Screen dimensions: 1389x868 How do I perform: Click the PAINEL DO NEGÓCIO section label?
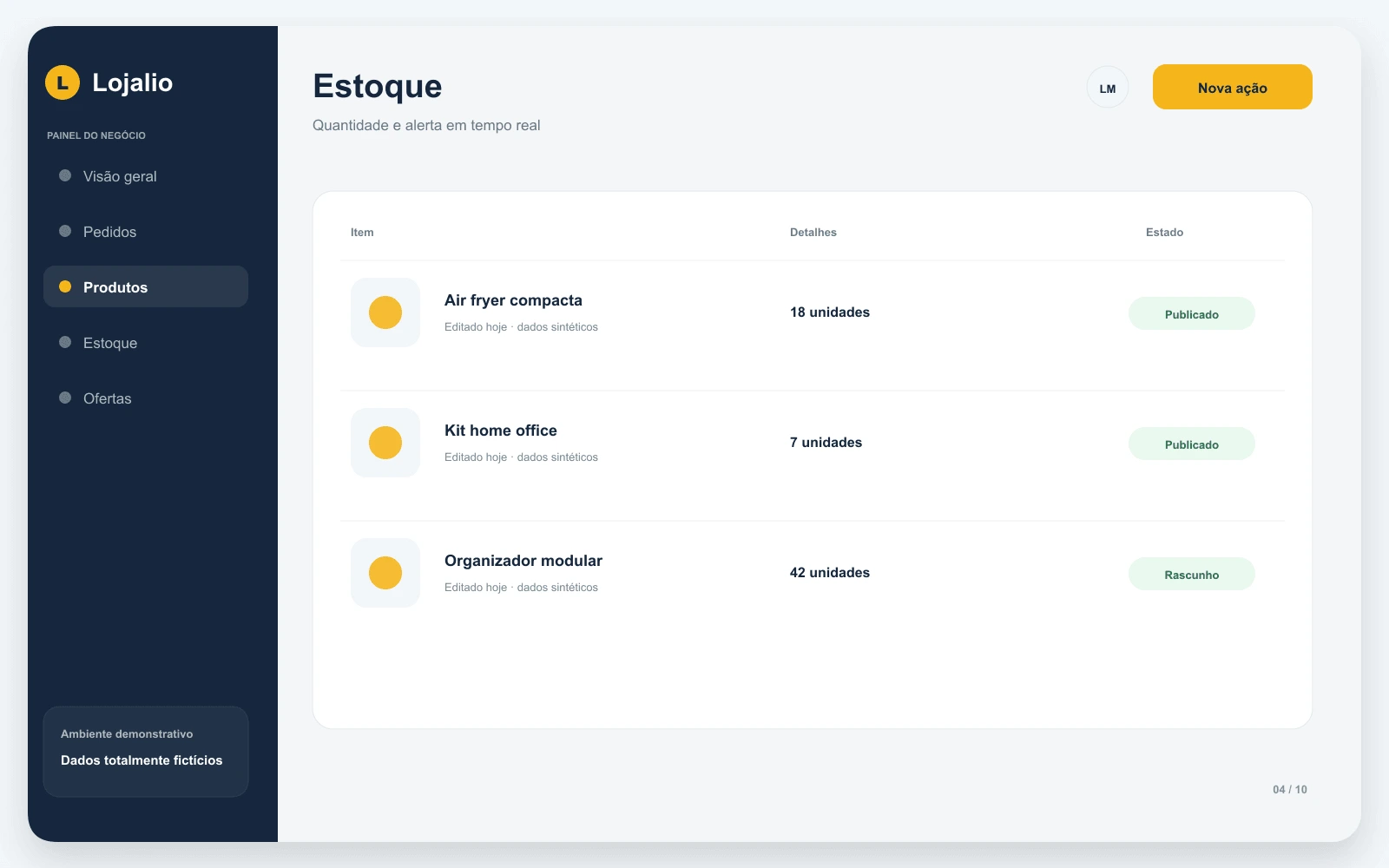tap(96, 135)
